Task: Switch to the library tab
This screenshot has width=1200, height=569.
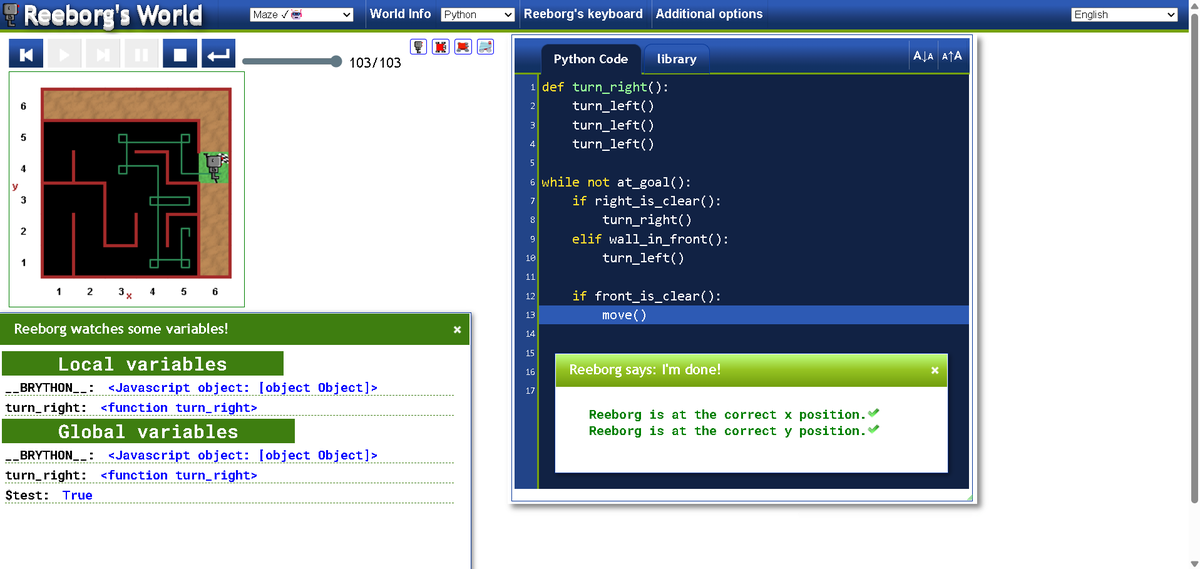Action: pyautogui.click(x=676, y=59)
